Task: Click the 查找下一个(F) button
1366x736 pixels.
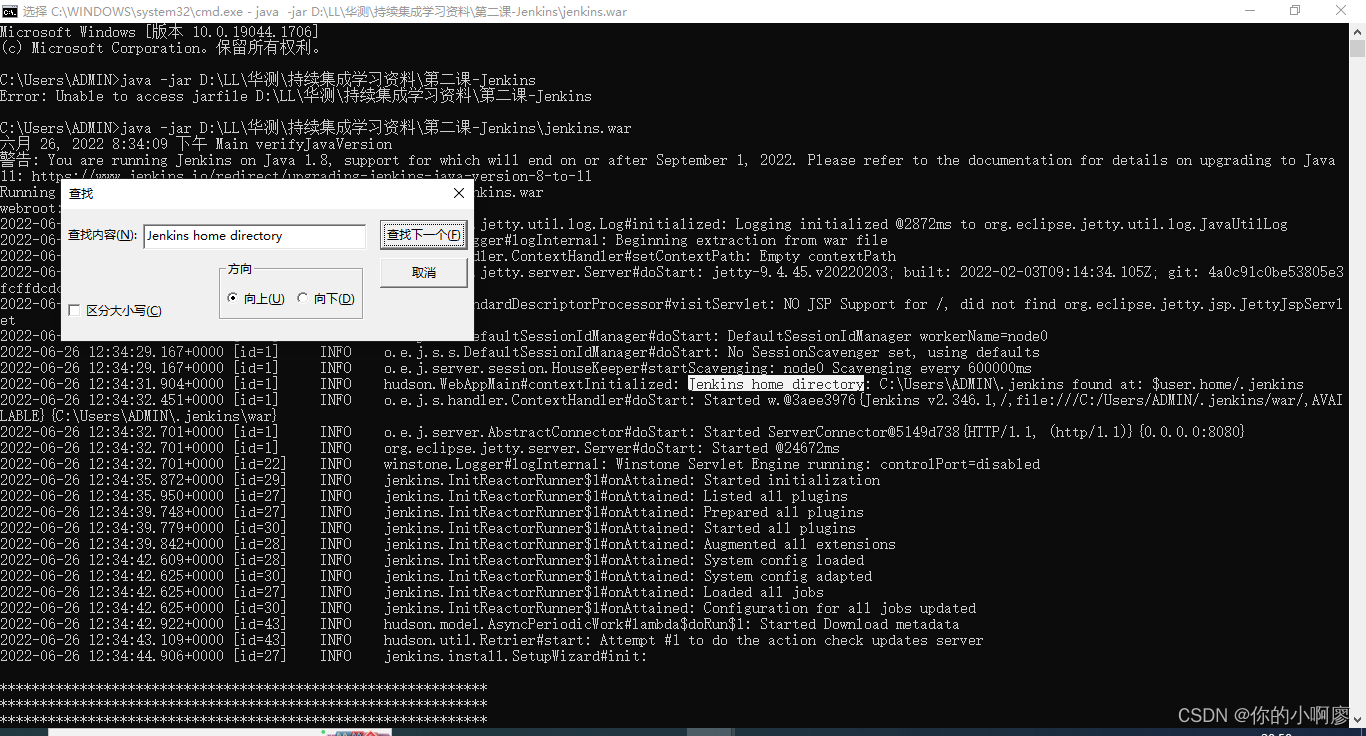Action: tap(424, 236)
